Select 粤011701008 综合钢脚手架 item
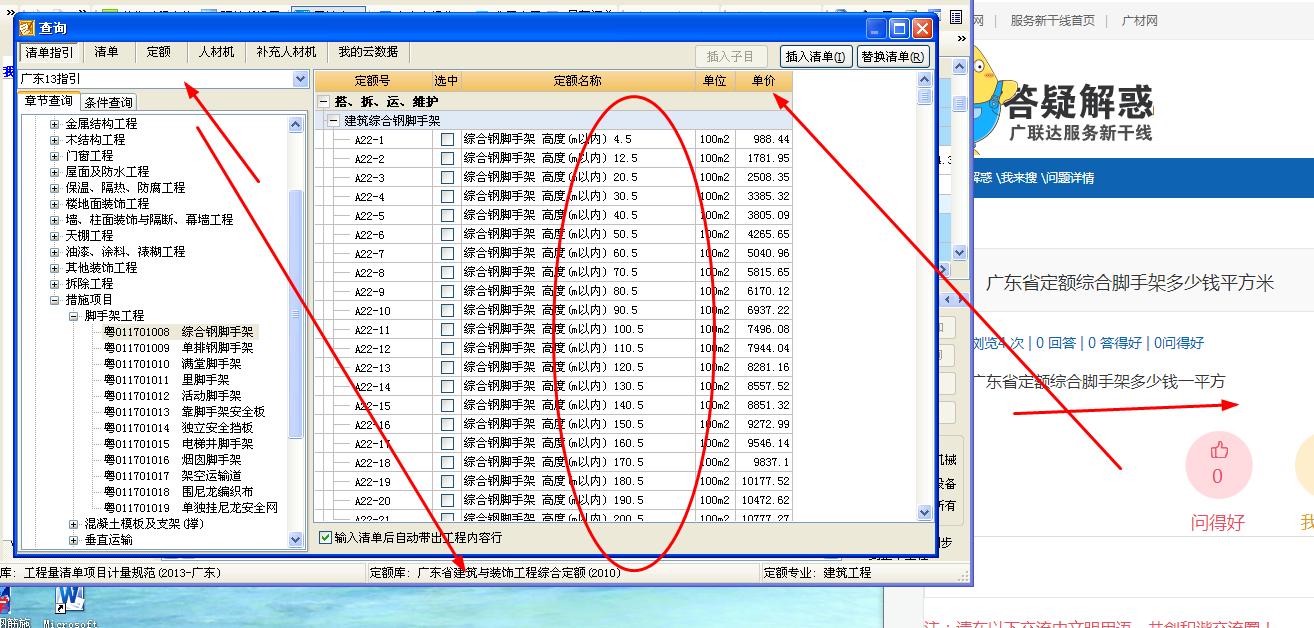This screenshot has height=628, width=1314. (x=179, y=332)
